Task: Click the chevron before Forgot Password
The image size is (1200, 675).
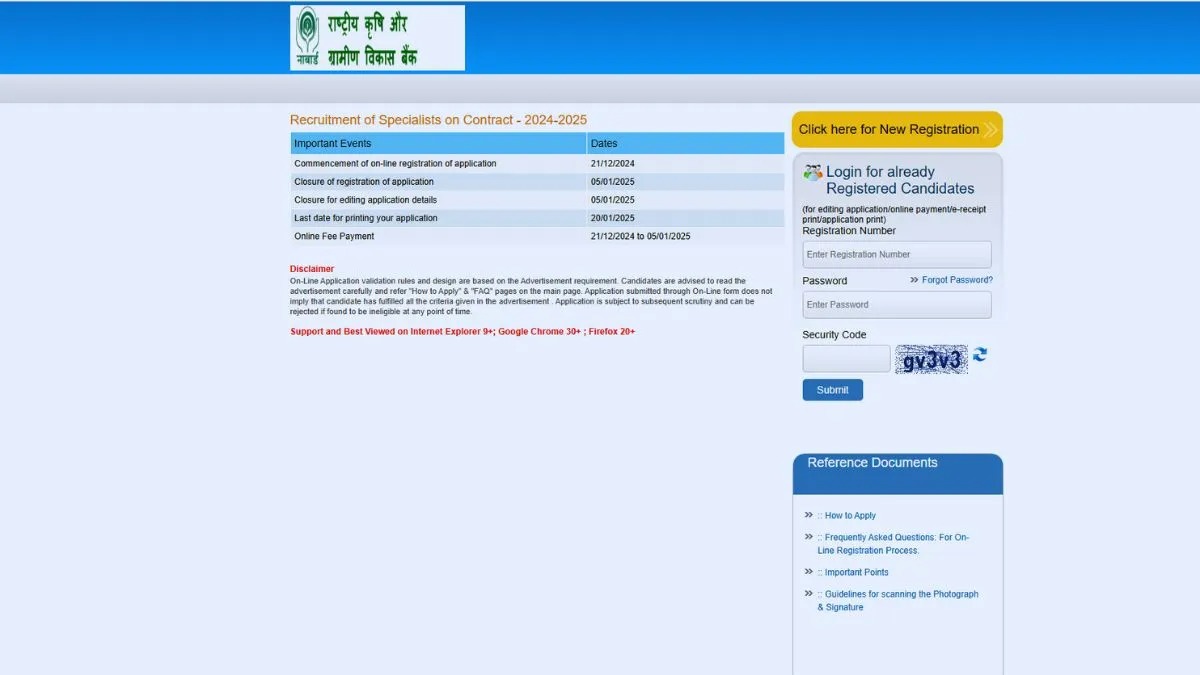Action: coord(914,280)
